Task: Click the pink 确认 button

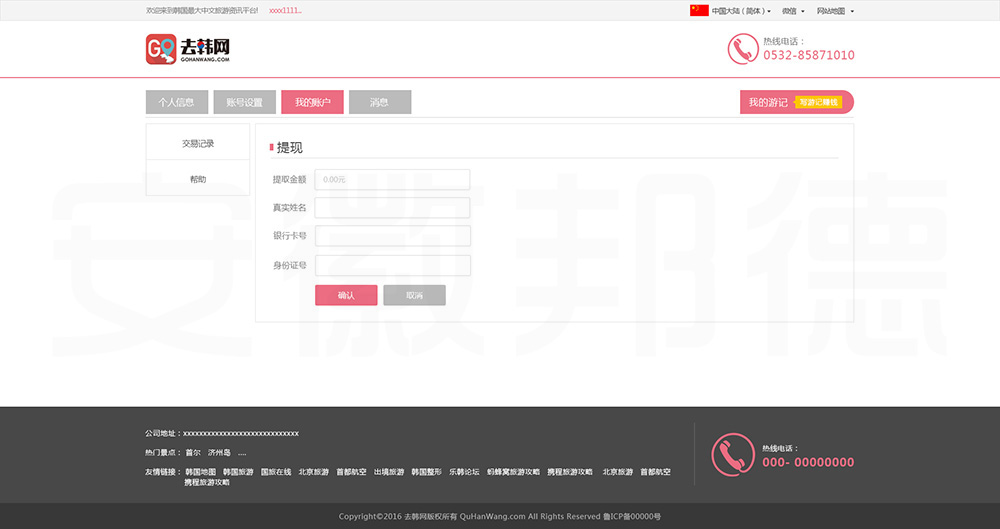Action: point(346,295)
